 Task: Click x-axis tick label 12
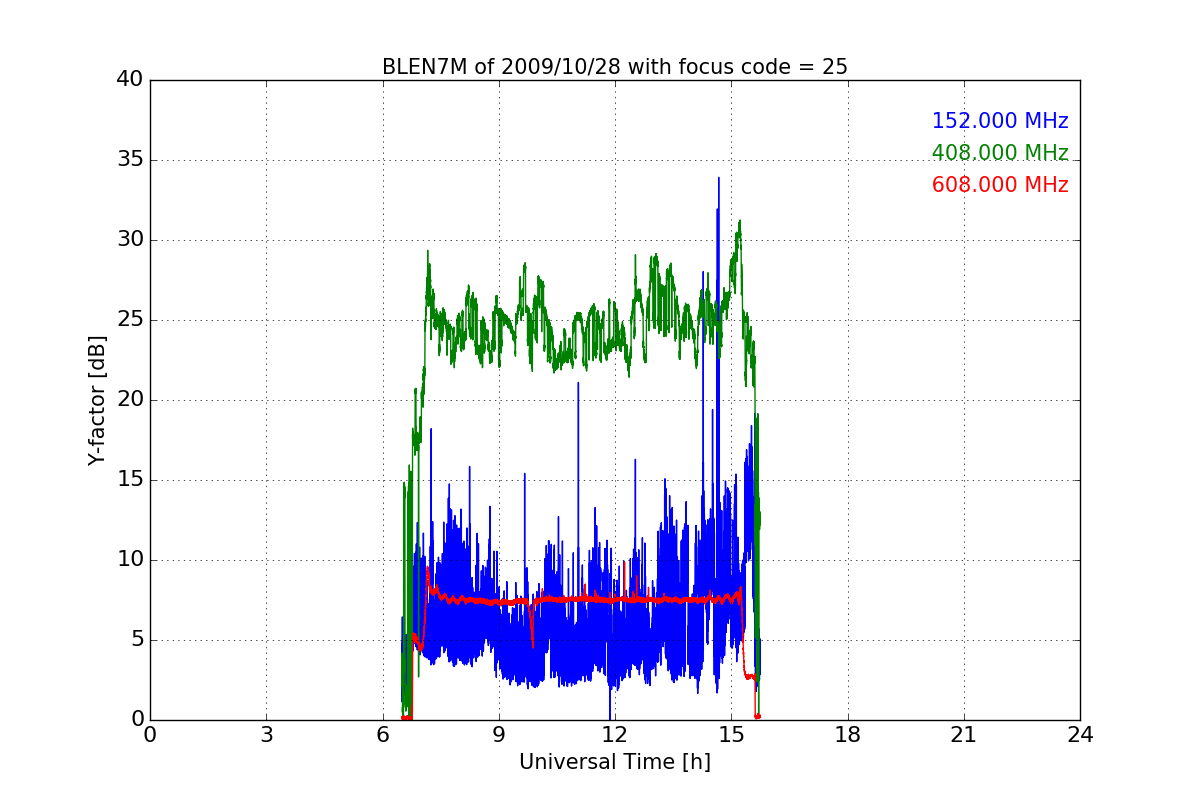(x=615, y=735)
